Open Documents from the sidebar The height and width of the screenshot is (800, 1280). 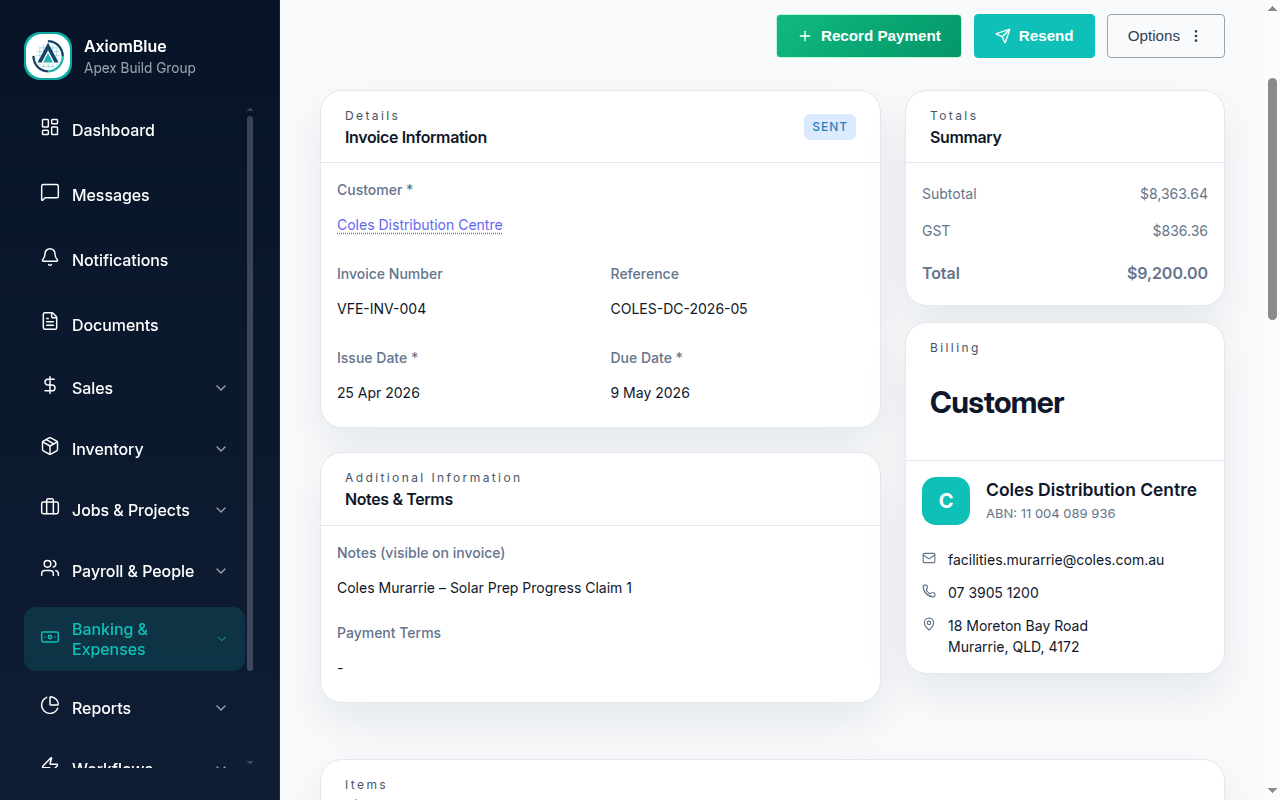134,325
